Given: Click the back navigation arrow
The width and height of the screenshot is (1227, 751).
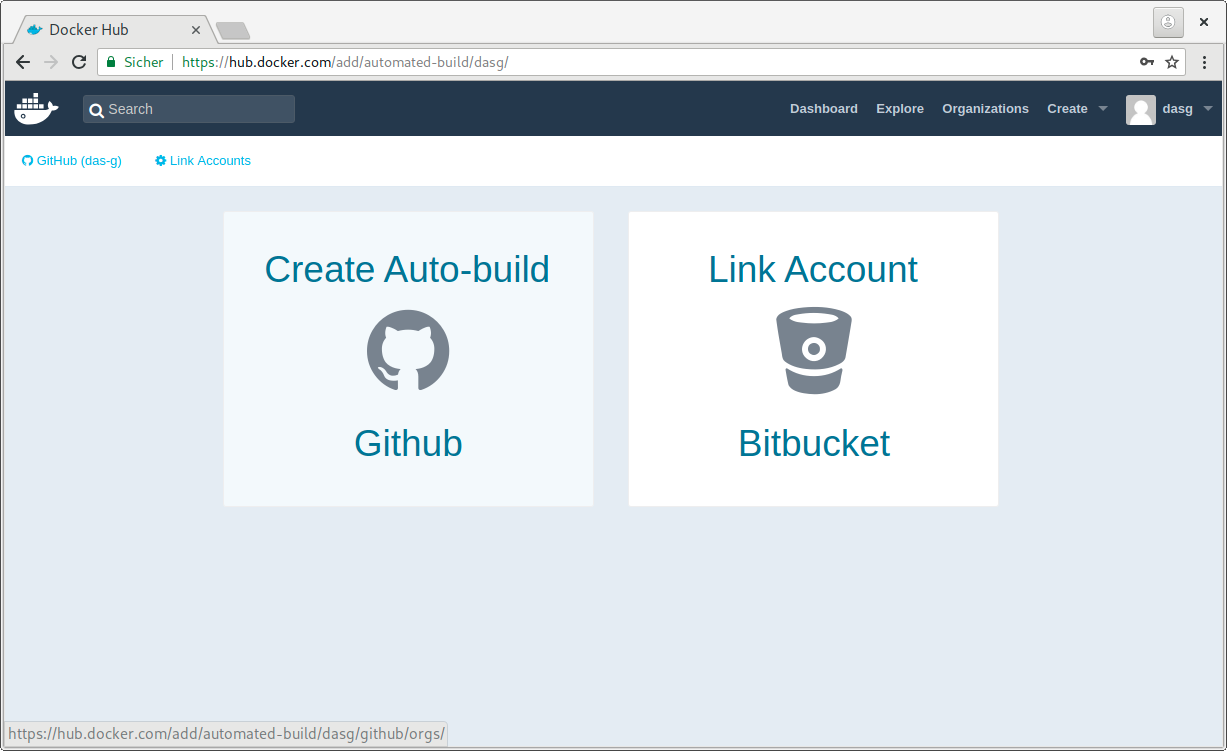Looking at the screenshot, I should tap(23, 61).
